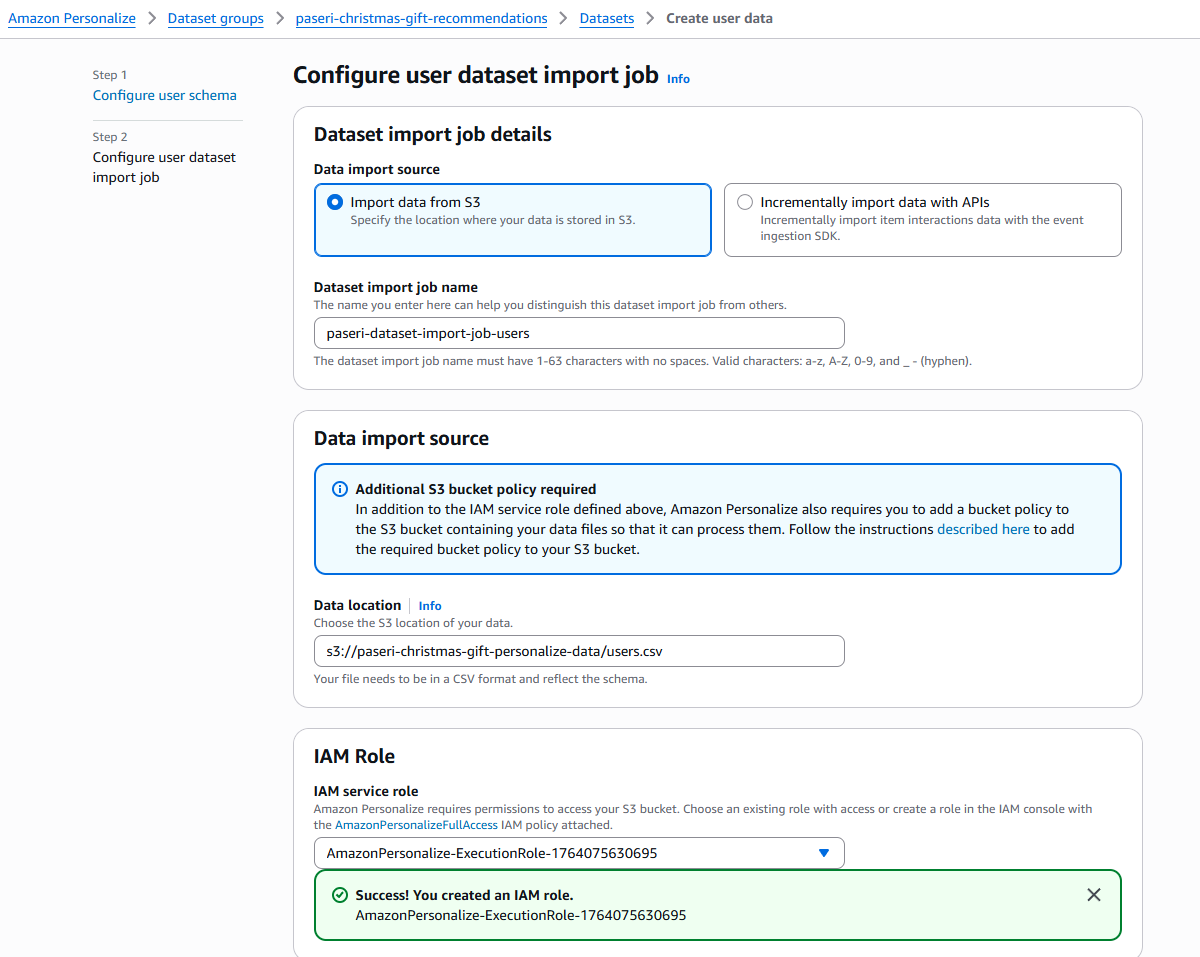Click Info link next to page heading
This screenshot has height=957, width=1200.
[x=678, y=79]
